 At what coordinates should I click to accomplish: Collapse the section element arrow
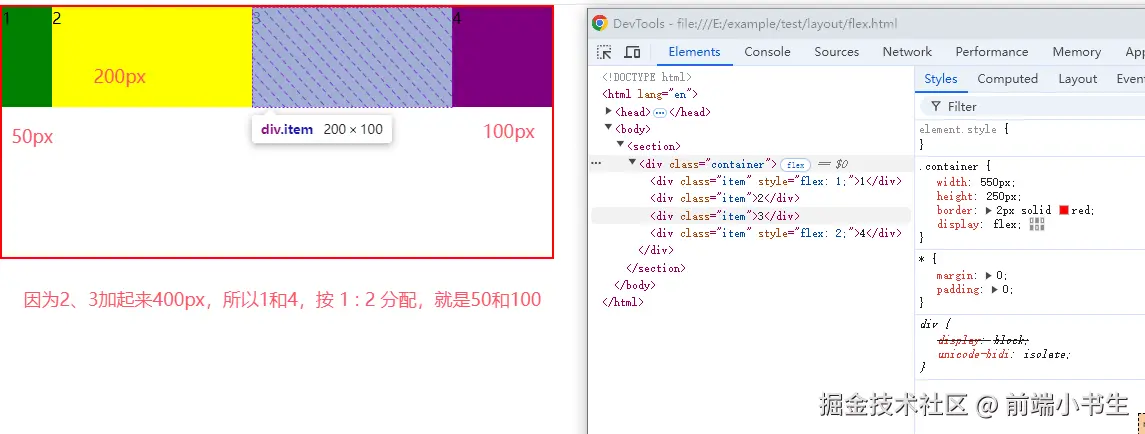[621, 145]
